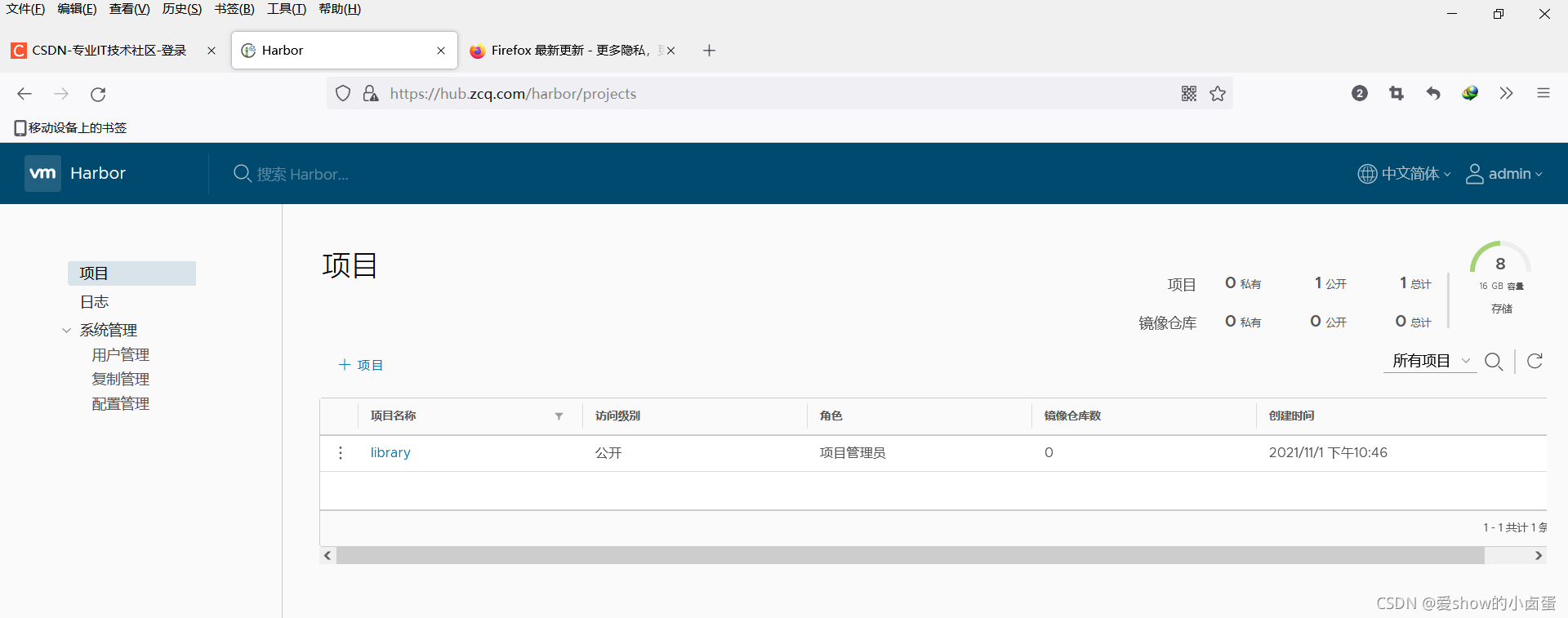Viewport: 1568px width, 618px height.
Task: Click the search magnifier in Harbor header
Action: click(x=242, y=173)
